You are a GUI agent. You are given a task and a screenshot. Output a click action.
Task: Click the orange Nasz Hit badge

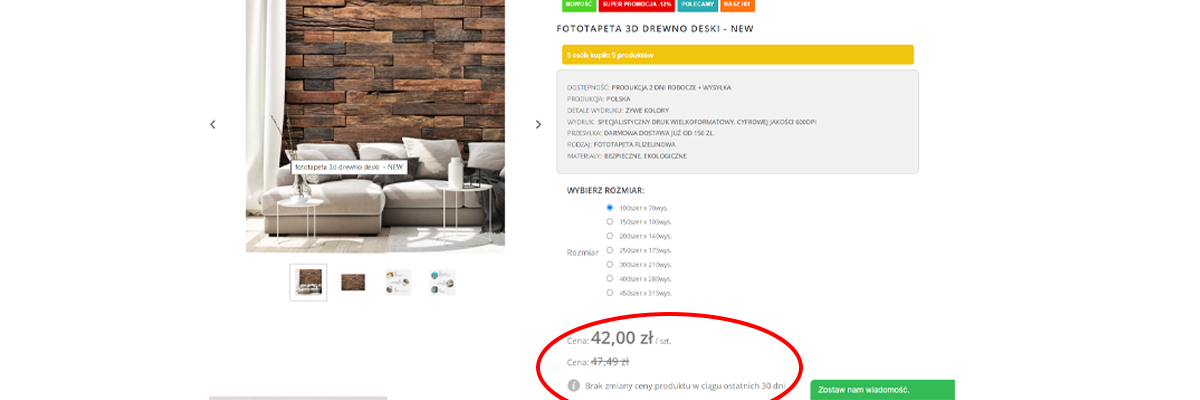click(x=737, y=5)
